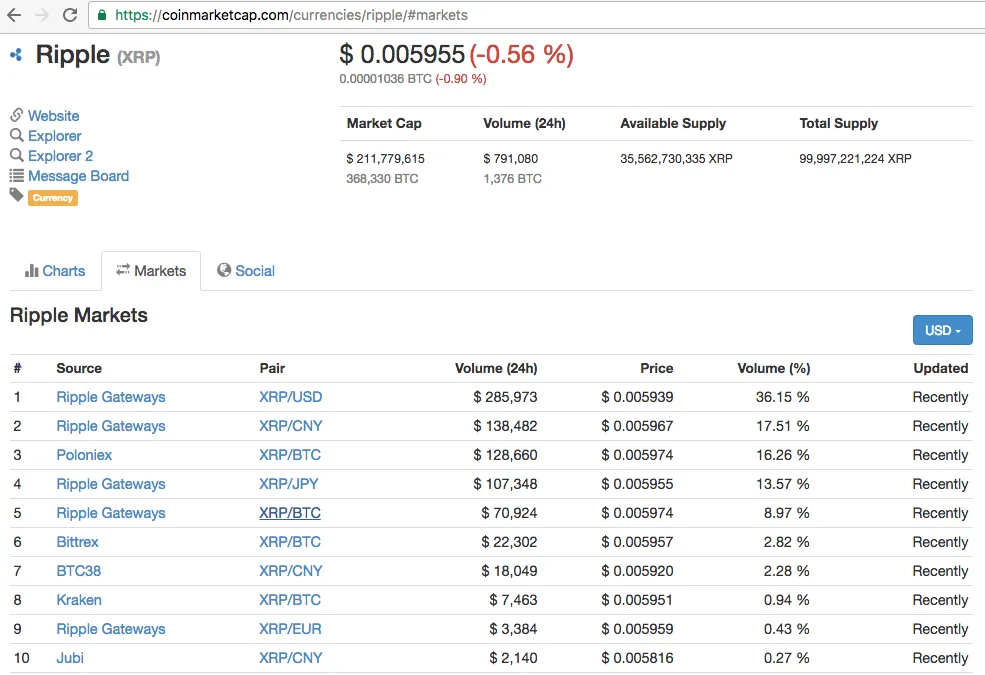Click the BTC38 XRP/CNY pair link
Image resolution: width=985 pixels, height=675 pixels.
point(290,571)
